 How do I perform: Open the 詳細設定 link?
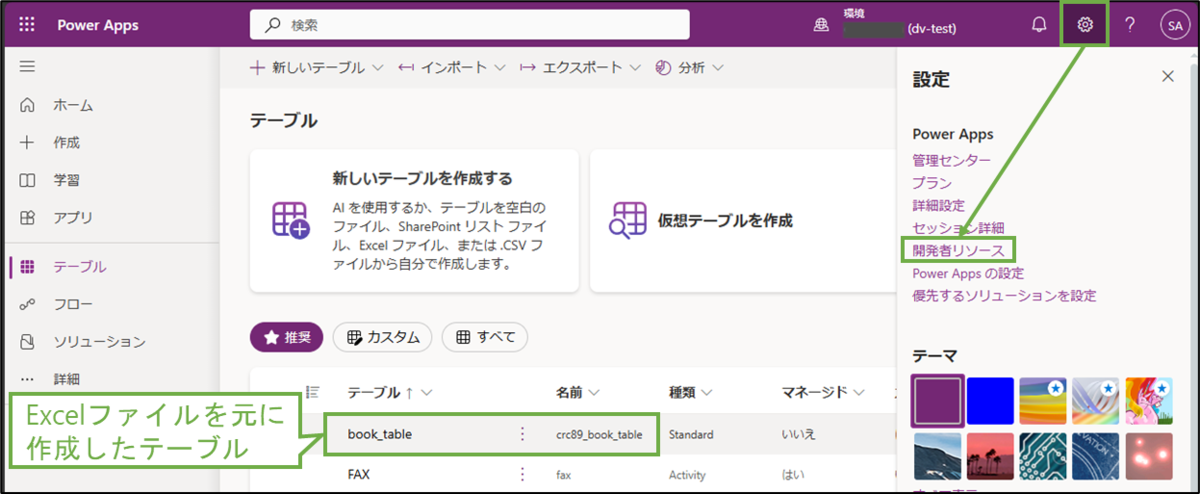(x=939, y=206)
